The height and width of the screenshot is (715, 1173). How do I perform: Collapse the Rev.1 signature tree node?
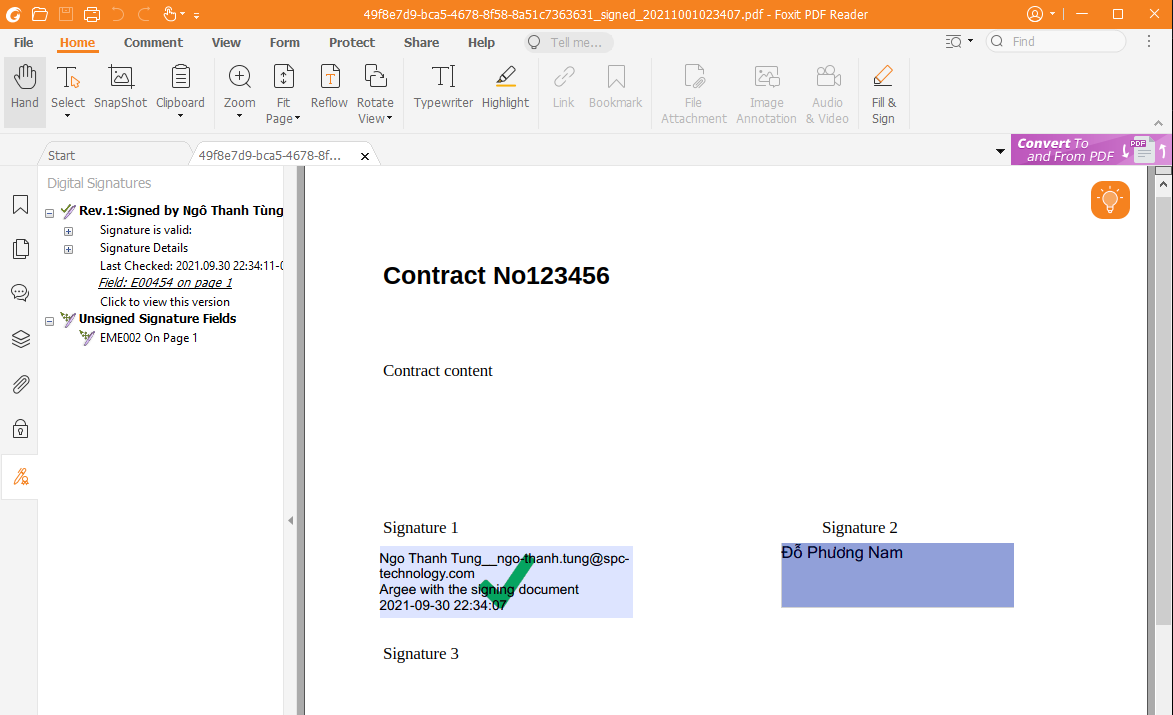(50, 212)
